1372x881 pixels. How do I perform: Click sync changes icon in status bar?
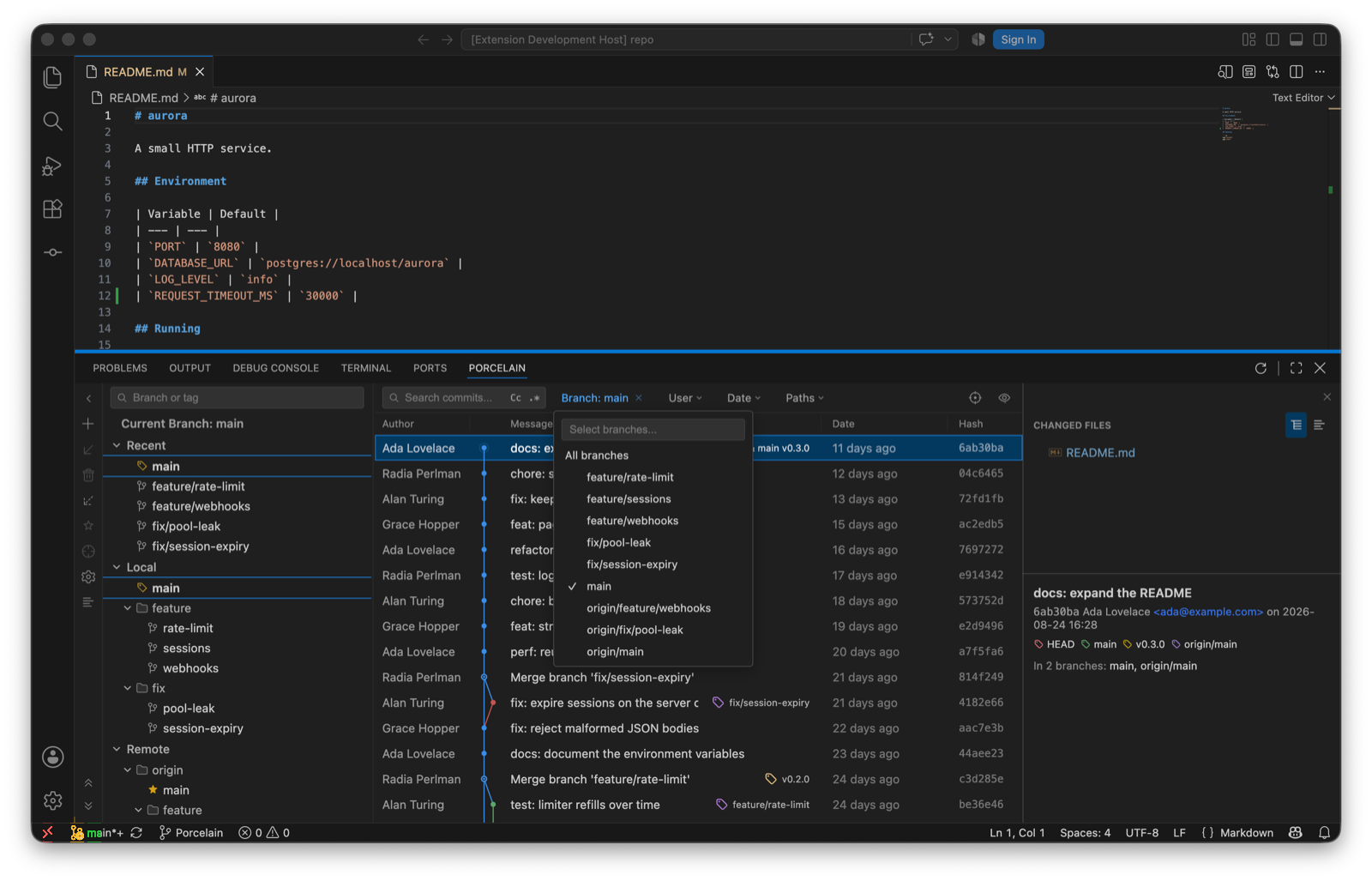[136, 833]
